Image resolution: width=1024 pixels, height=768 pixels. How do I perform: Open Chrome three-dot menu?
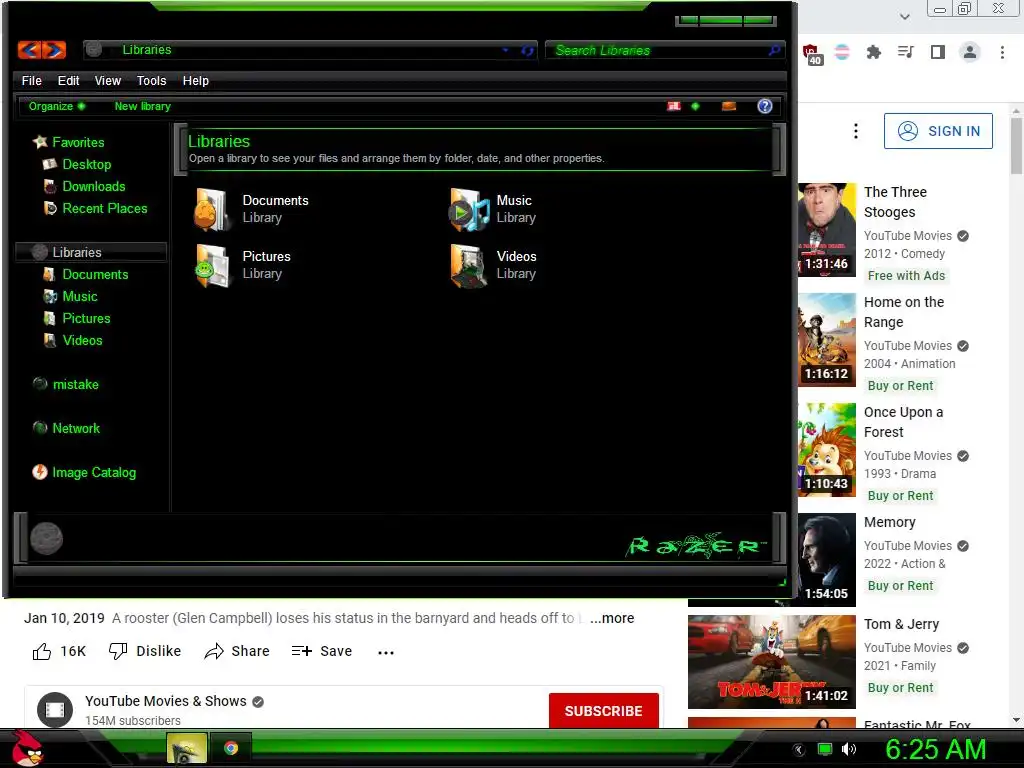[x=1002, y=52]
